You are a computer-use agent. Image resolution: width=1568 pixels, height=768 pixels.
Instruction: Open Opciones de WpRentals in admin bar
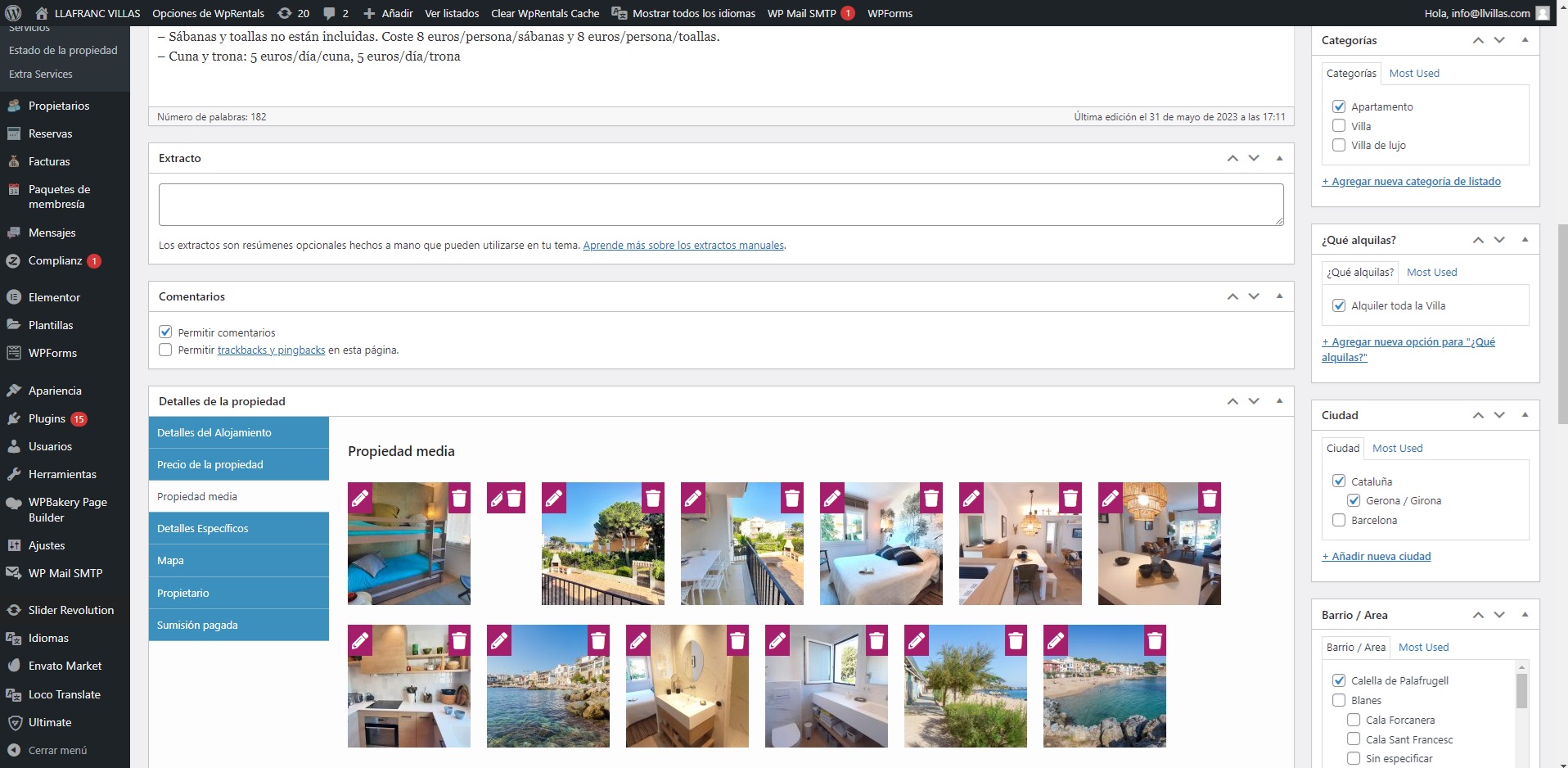pyautogui.click(x=208, y=13)
